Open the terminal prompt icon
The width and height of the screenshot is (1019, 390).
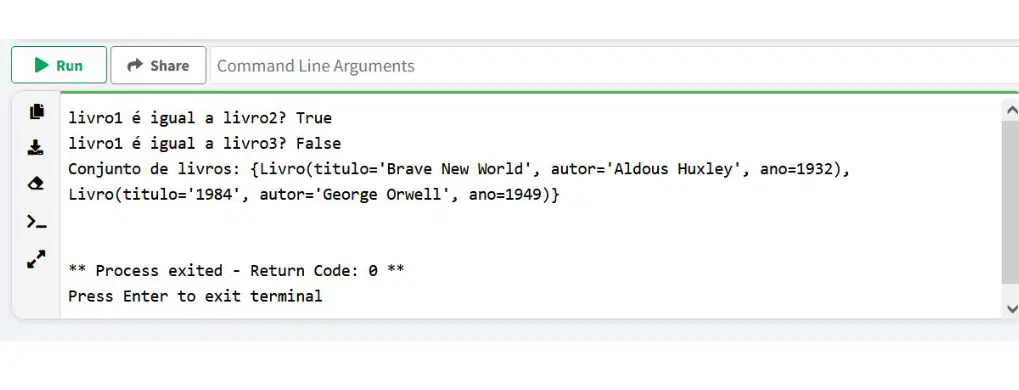[36, 222]
